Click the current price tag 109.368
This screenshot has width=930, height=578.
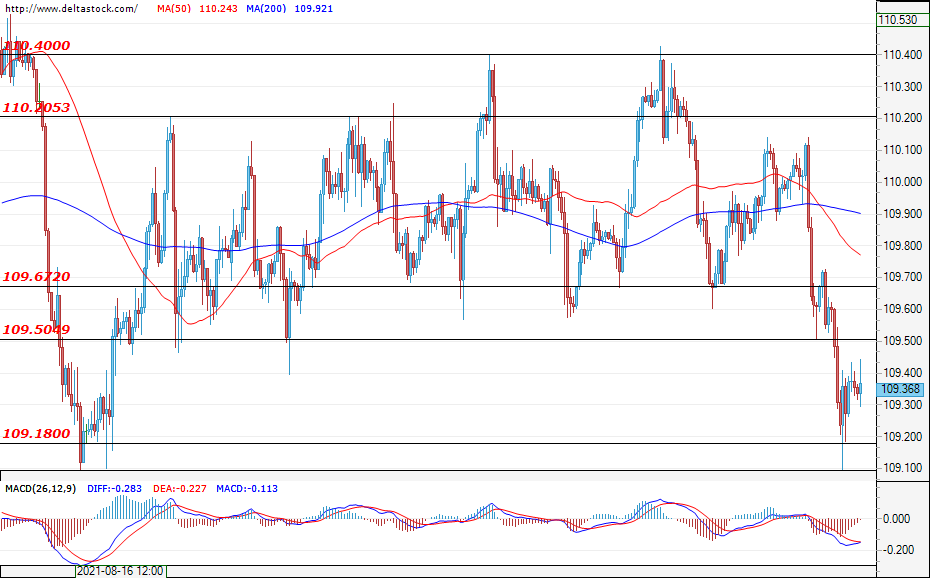(x=900, y=389)
